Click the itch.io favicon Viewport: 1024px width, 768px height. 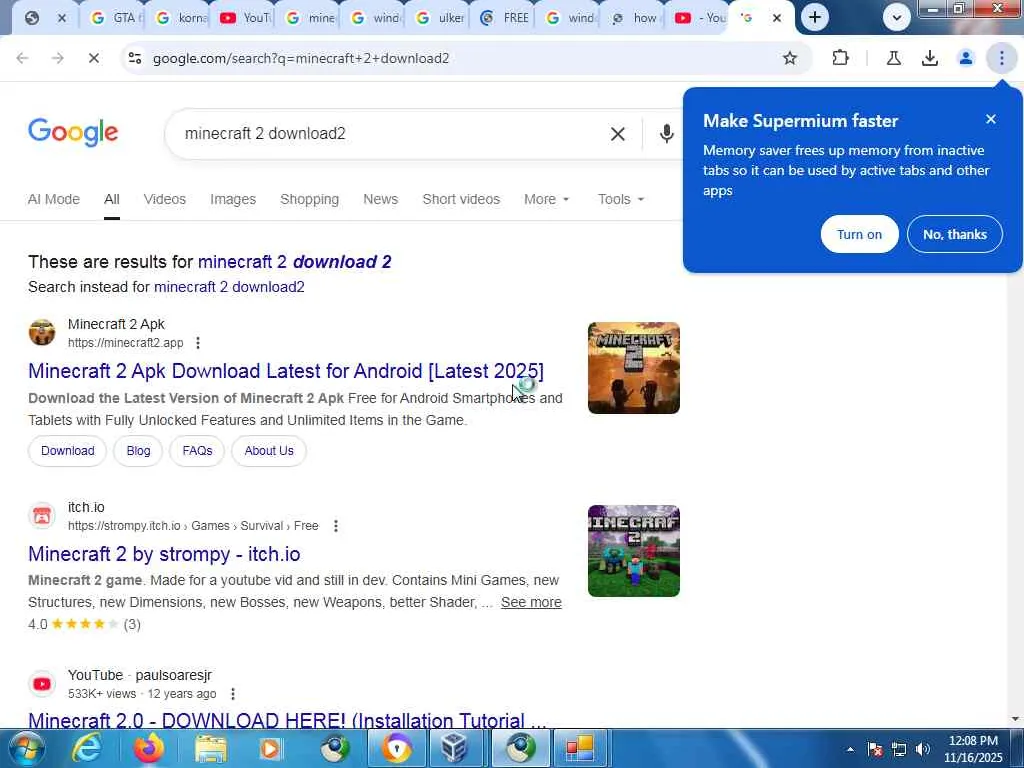pos(42,516)
